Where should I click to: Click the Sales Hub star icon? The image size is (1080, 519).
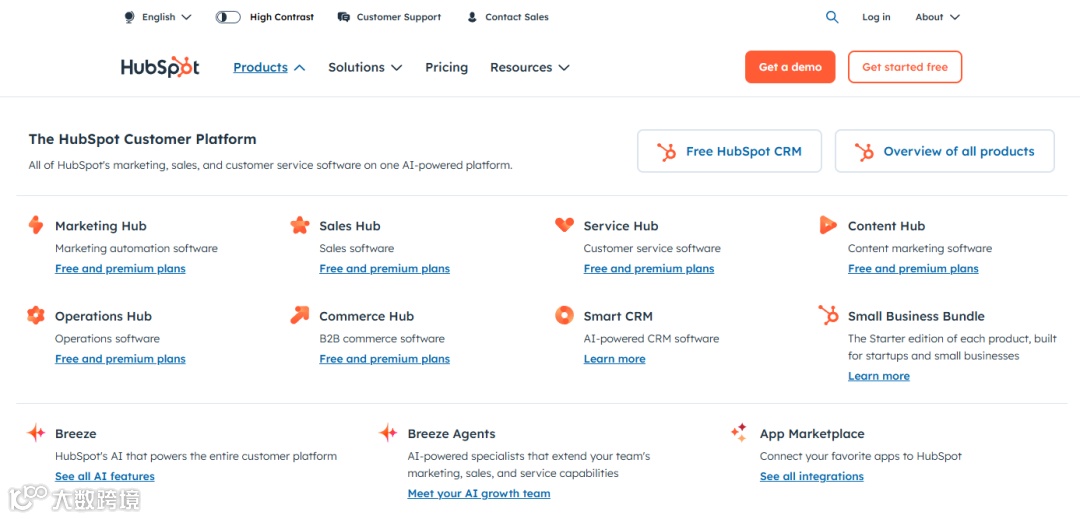300,225
